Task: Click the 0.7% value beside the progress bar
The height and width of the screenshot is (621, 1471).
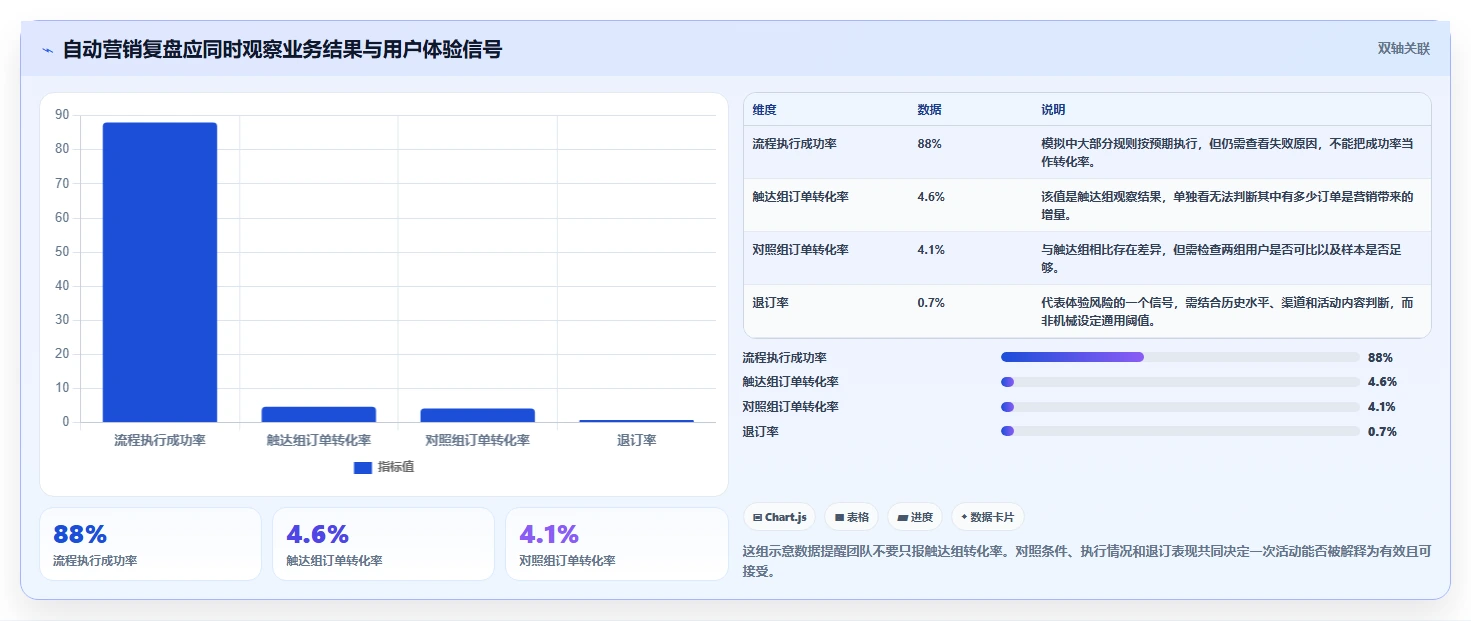Action: 1382,432
